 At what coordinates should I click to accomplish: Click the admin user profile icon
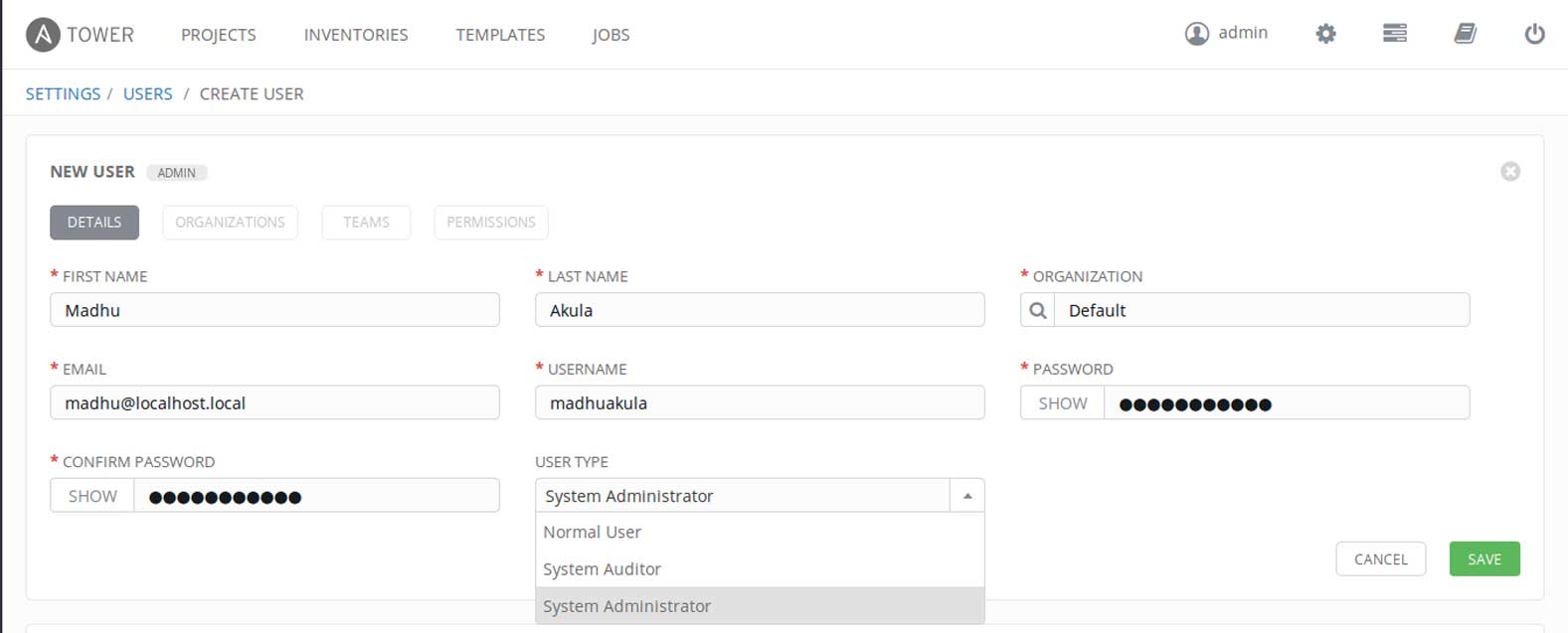point(1196,34)
